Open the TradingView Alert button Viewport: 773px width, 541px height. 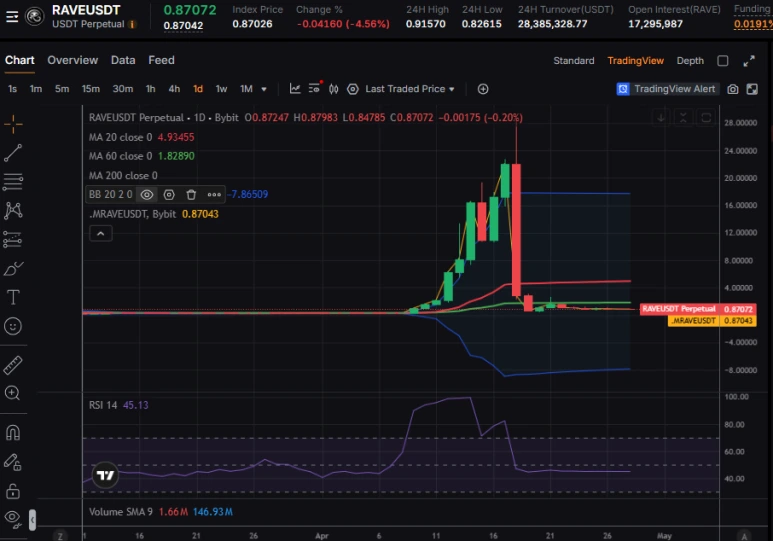click(x=666, y=89)
